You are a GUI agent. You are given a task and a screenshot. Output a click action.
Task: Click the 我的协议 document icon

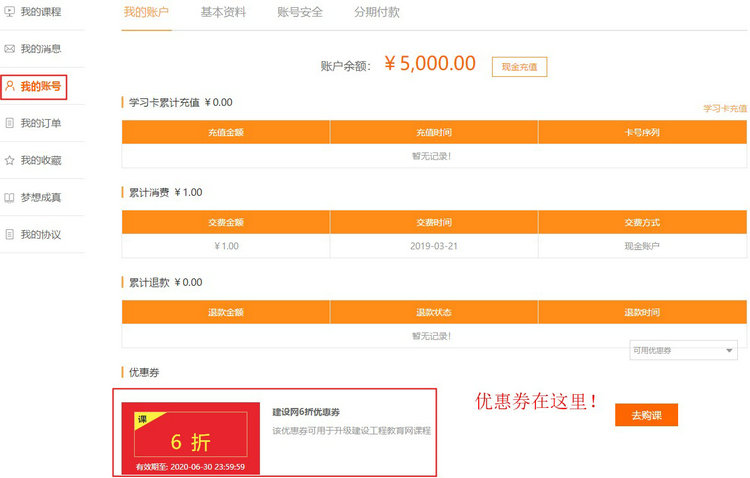pos(10,234)
